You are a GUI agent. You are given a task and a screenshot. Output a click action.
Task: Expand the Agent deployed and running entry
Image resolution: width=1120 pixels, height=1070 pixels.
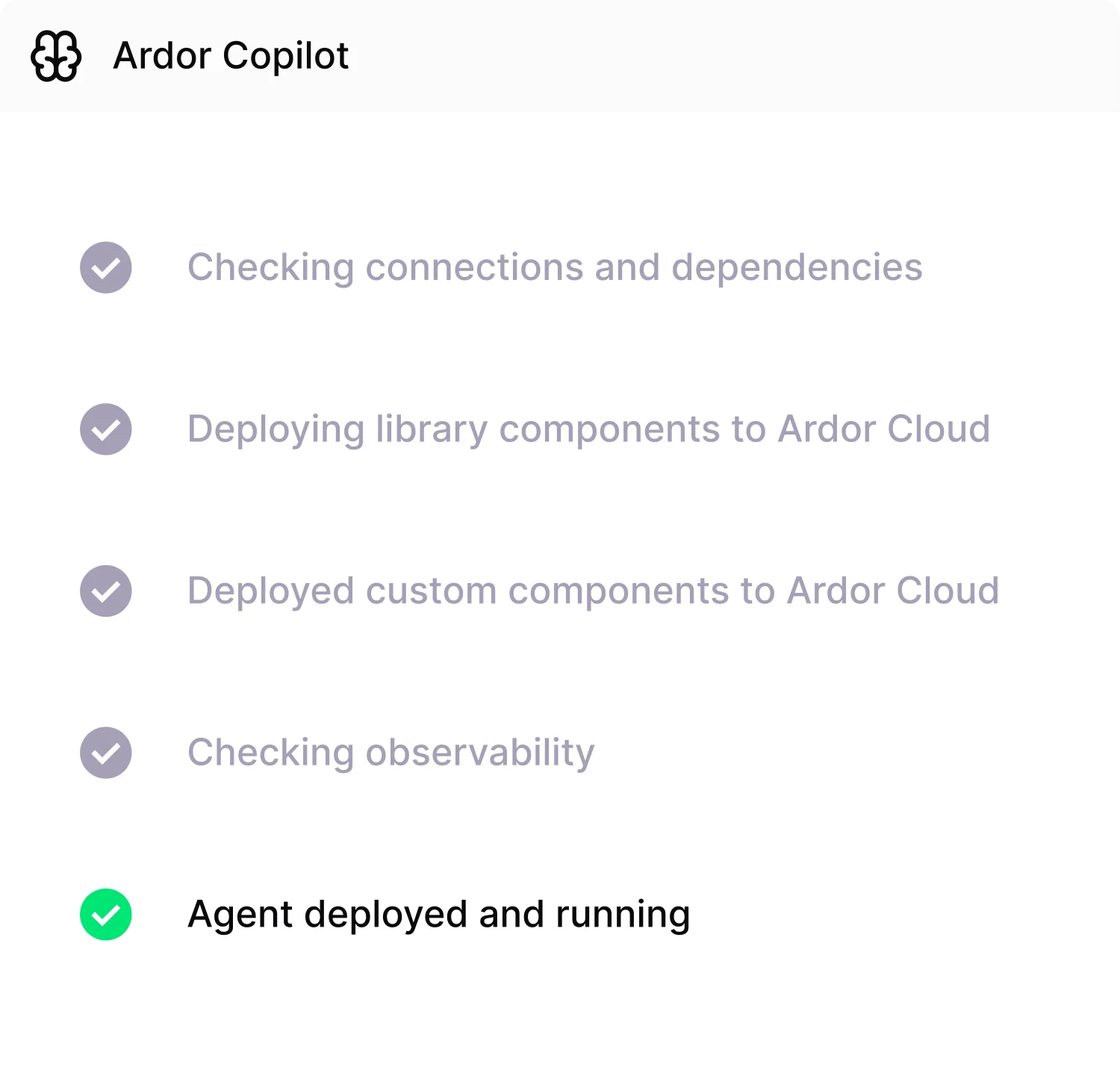coord(438,914)
